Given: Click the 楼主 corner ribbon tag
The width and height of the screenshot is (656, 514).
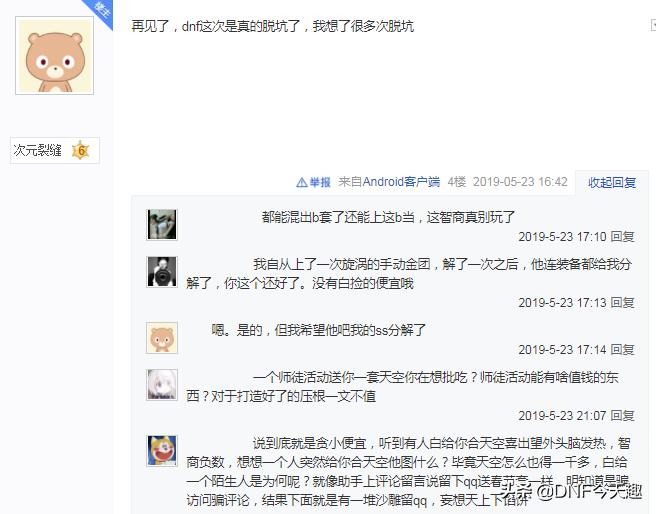Looking at the screenshot, I should (x=100, y=10).
